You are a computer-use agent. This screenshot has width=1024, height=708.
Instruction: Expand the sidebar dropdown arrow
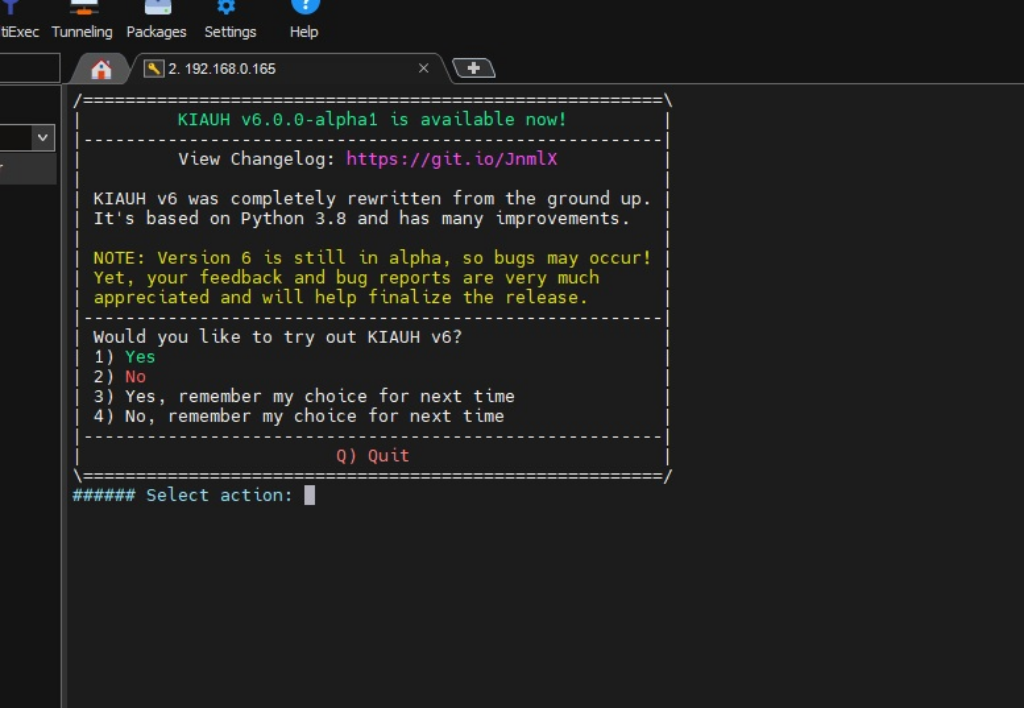42,138
